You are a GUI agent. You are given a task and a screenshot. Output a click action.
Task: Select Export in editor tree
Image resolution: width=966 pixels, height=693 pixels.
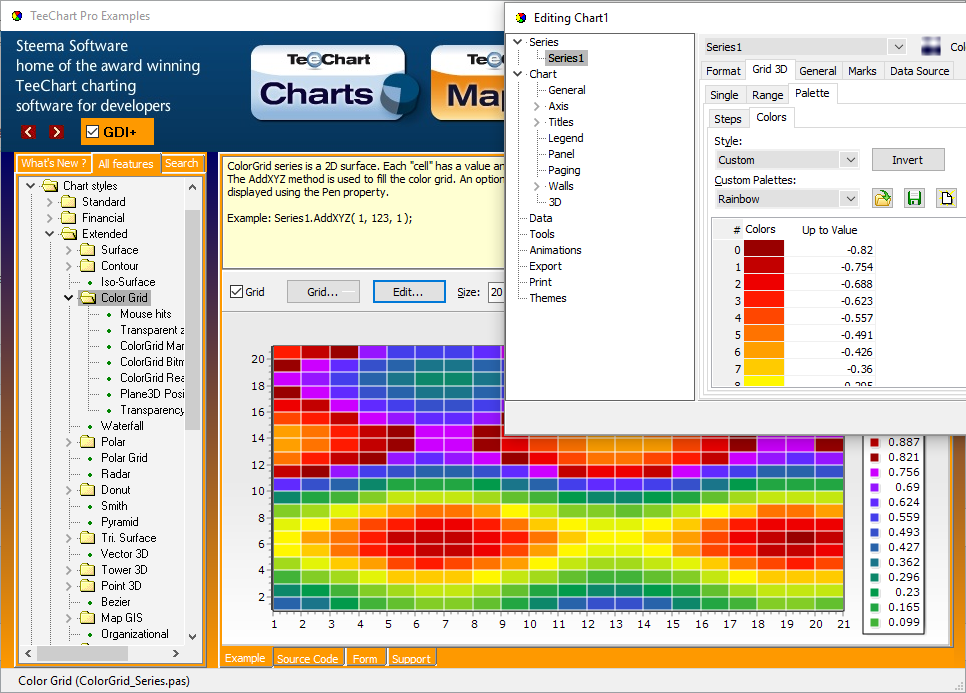tap(545, 266)
